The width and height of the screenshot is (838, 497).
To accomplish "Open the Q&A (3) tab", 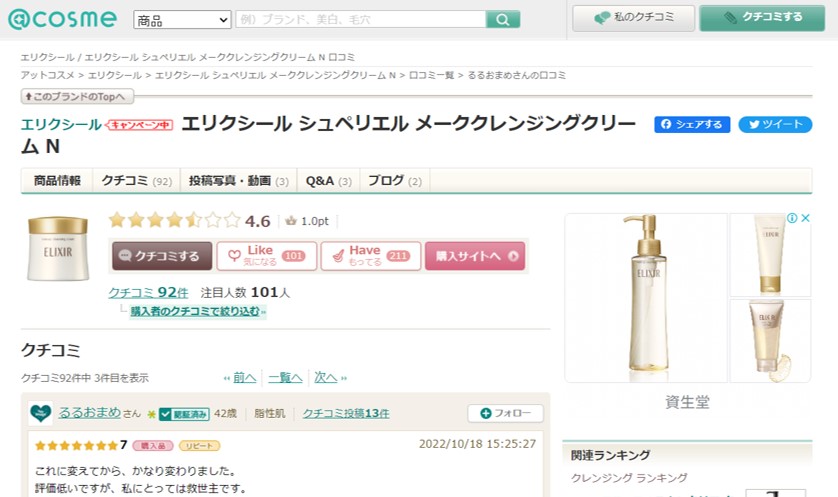I will [x=329, y=181].
